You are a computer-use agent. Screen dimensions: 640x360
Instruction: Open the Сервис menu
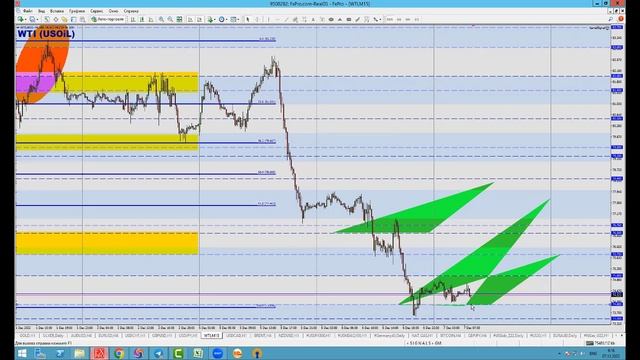click(x=97, y=11)
